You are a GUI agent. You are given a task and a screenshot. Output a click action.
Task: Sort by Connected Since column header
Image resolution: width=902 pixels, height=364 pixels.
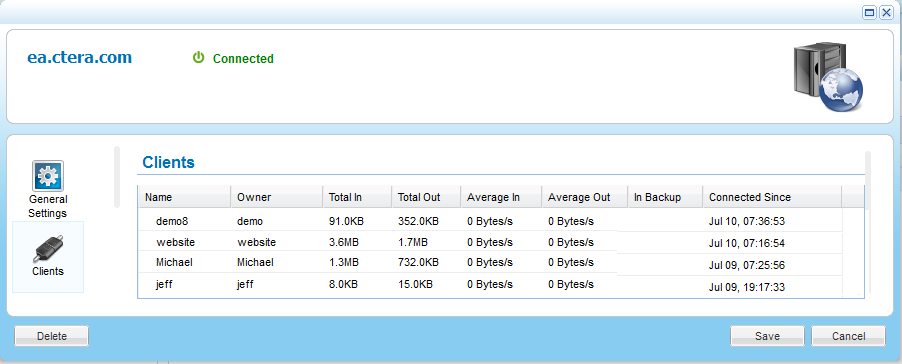(772, 197)
